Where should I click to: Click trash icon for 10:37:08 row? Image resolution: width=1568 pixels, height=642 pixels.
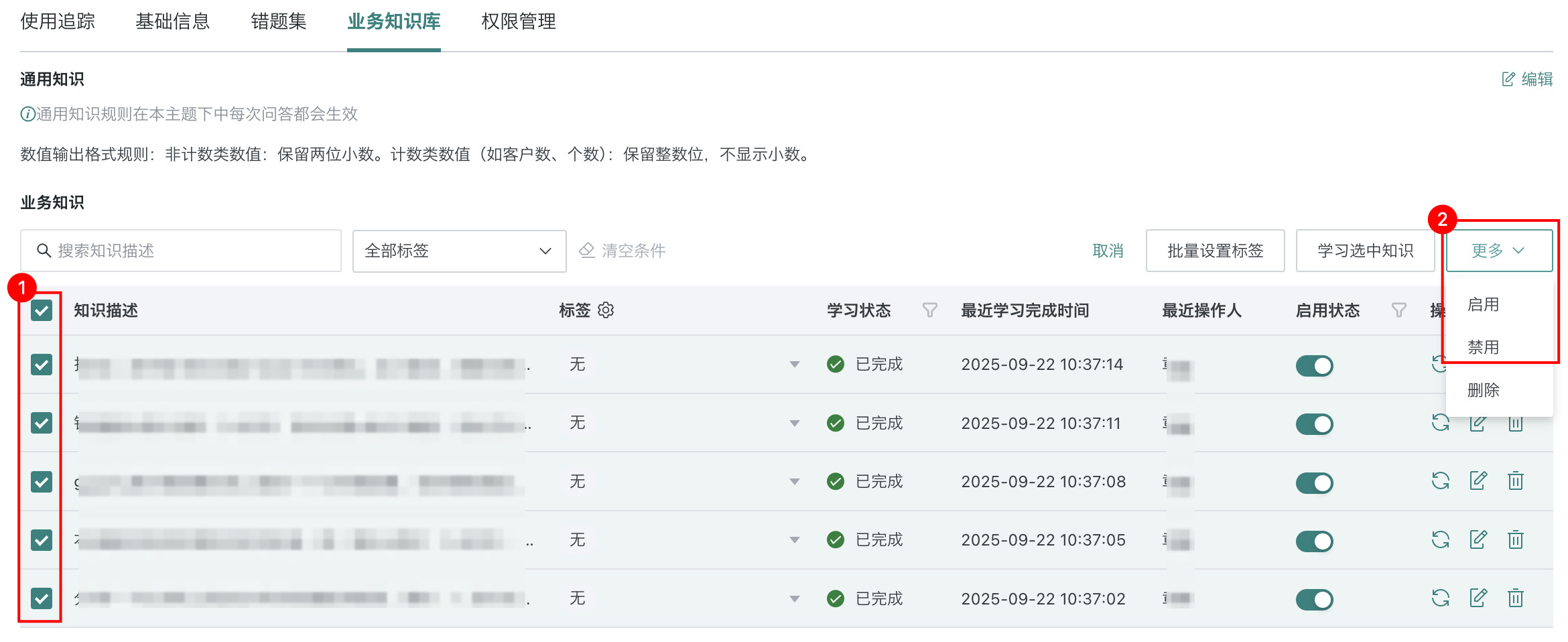coord(1516,481)
